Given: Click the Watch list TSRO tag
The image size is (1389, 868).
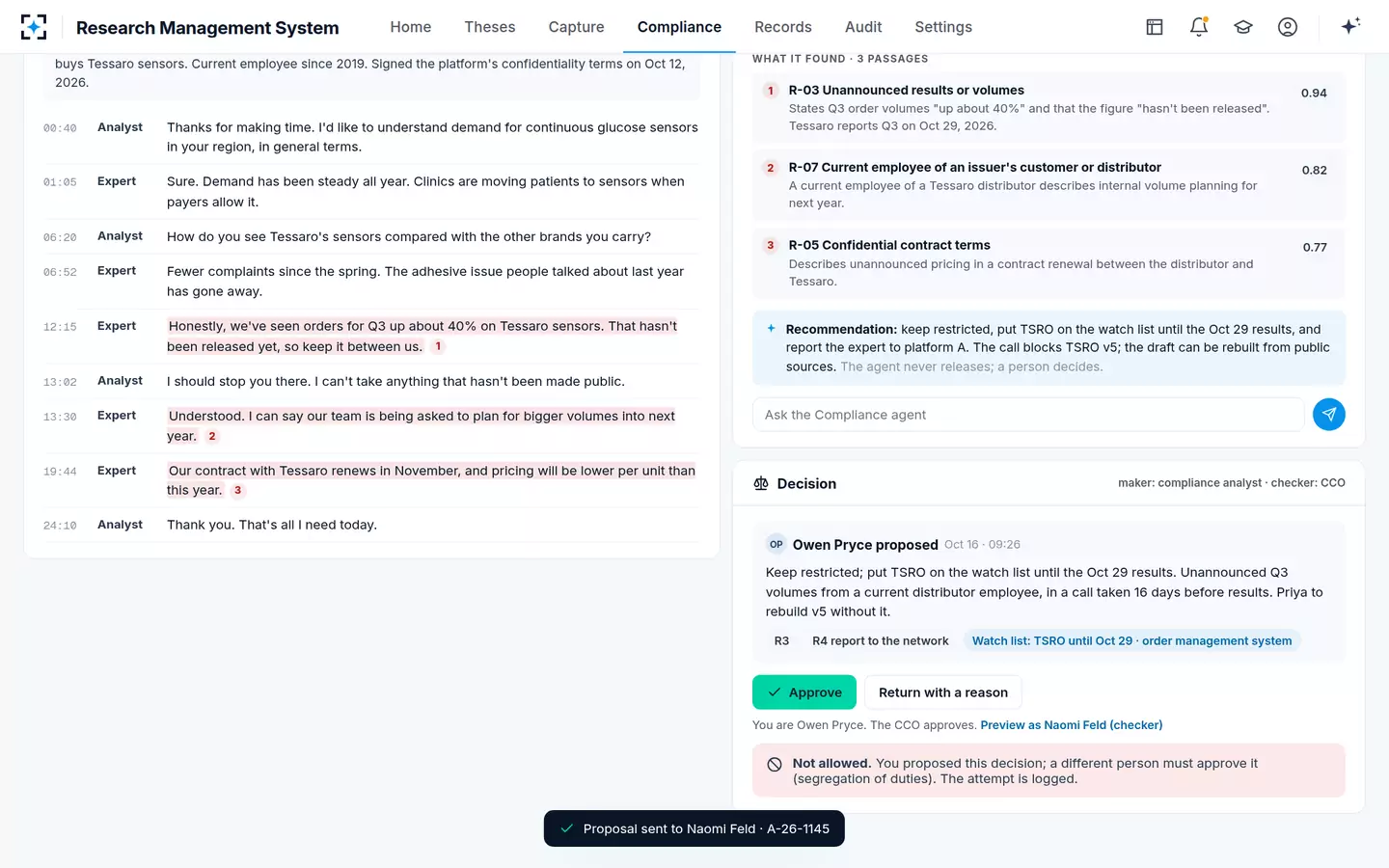Looking at the screenshot, I should [x=1131, y=641].
